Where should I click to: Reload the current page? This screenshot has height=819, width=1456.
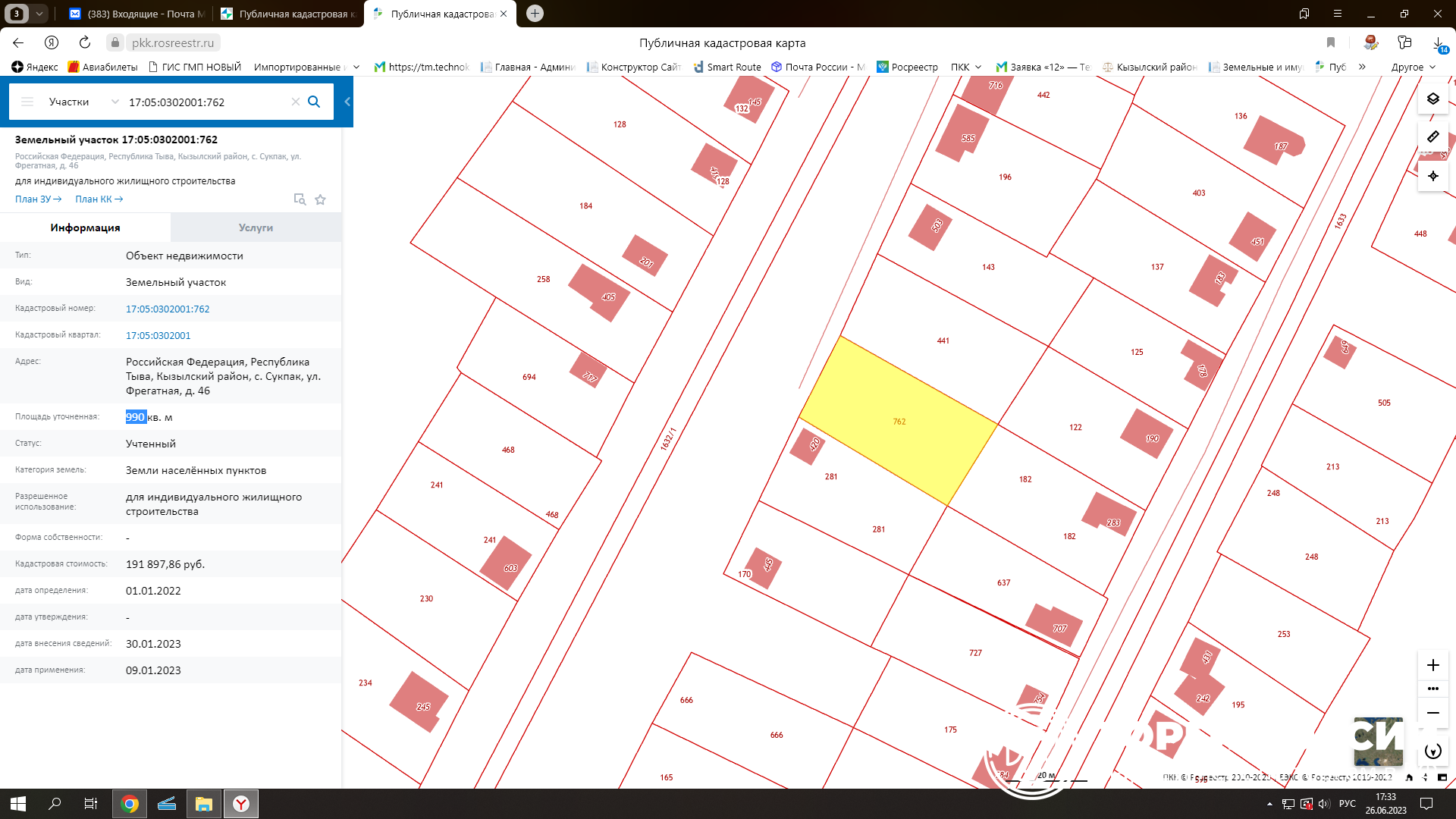pyautogui.click(x=85, y=42)
